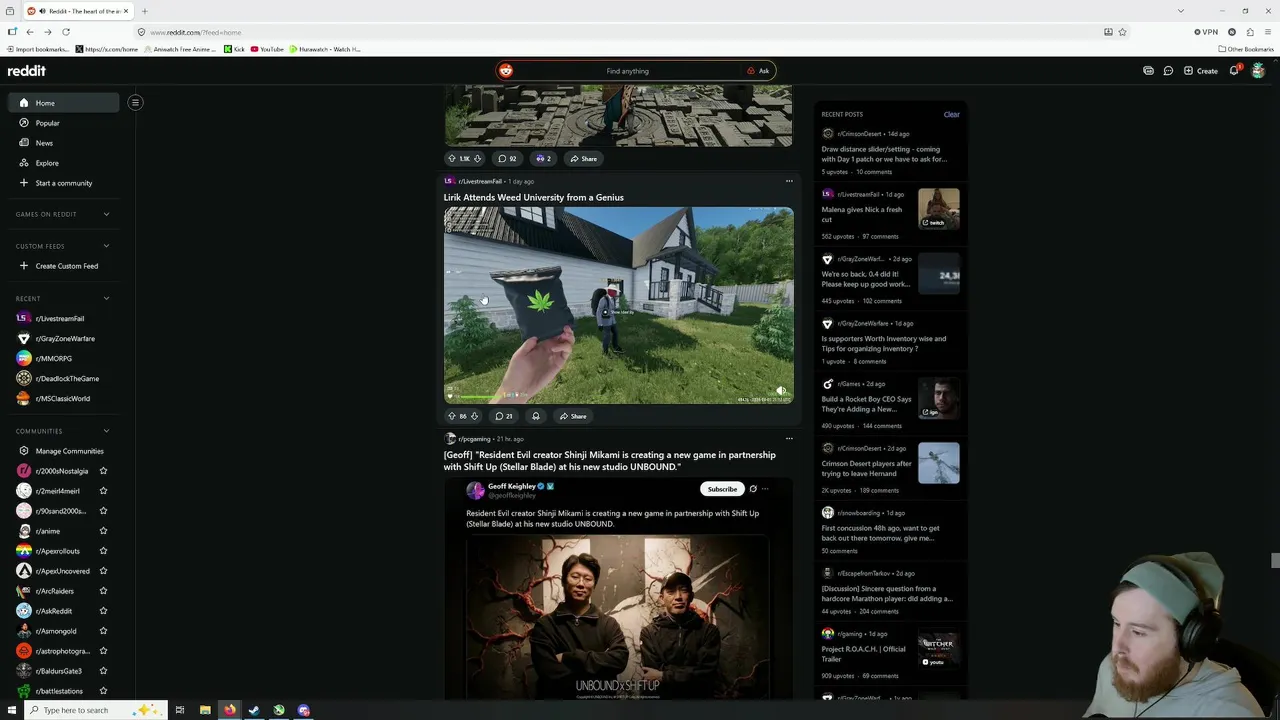Open the browser VPN button
The width and height of the screenshot is (1280, 720).
(1206, 32)
